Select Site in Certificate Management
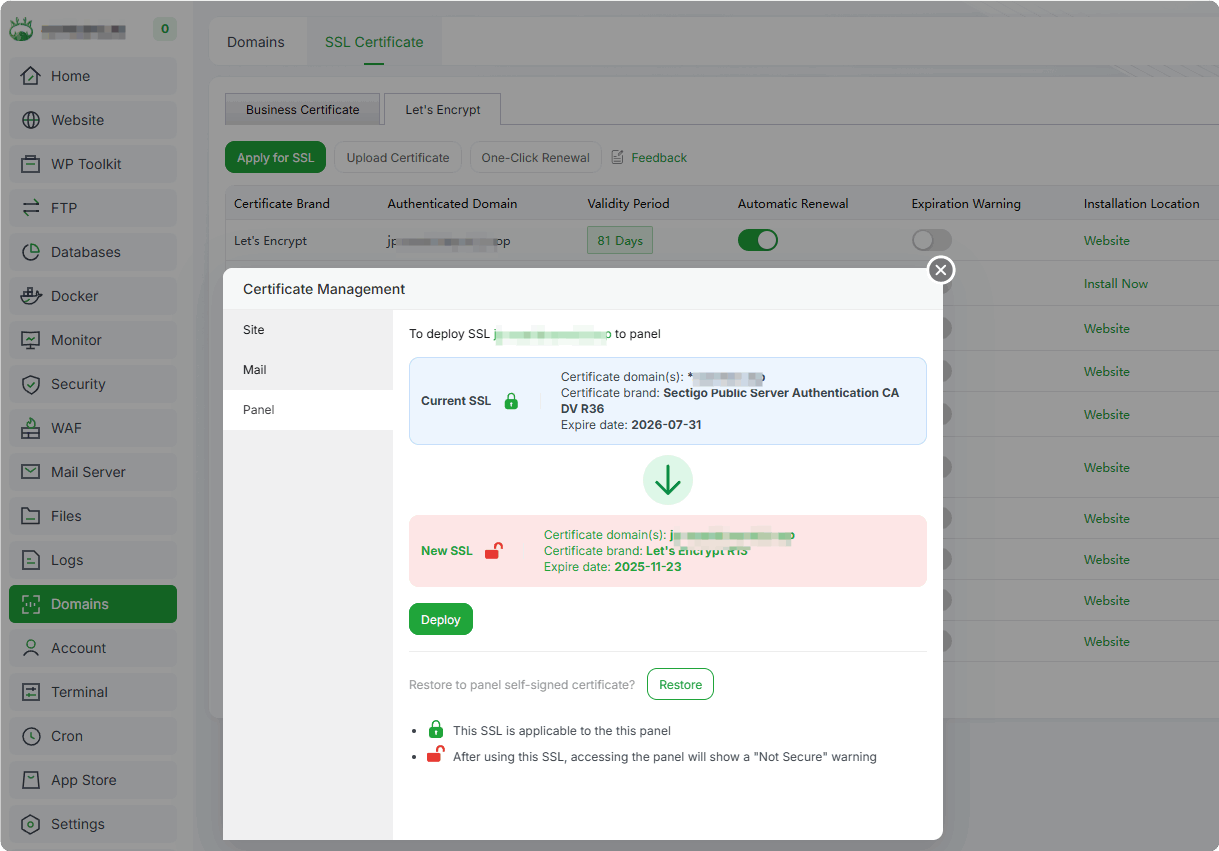Image resolution: width=1219 pixels, height=851 pixels. pos(308,330)
